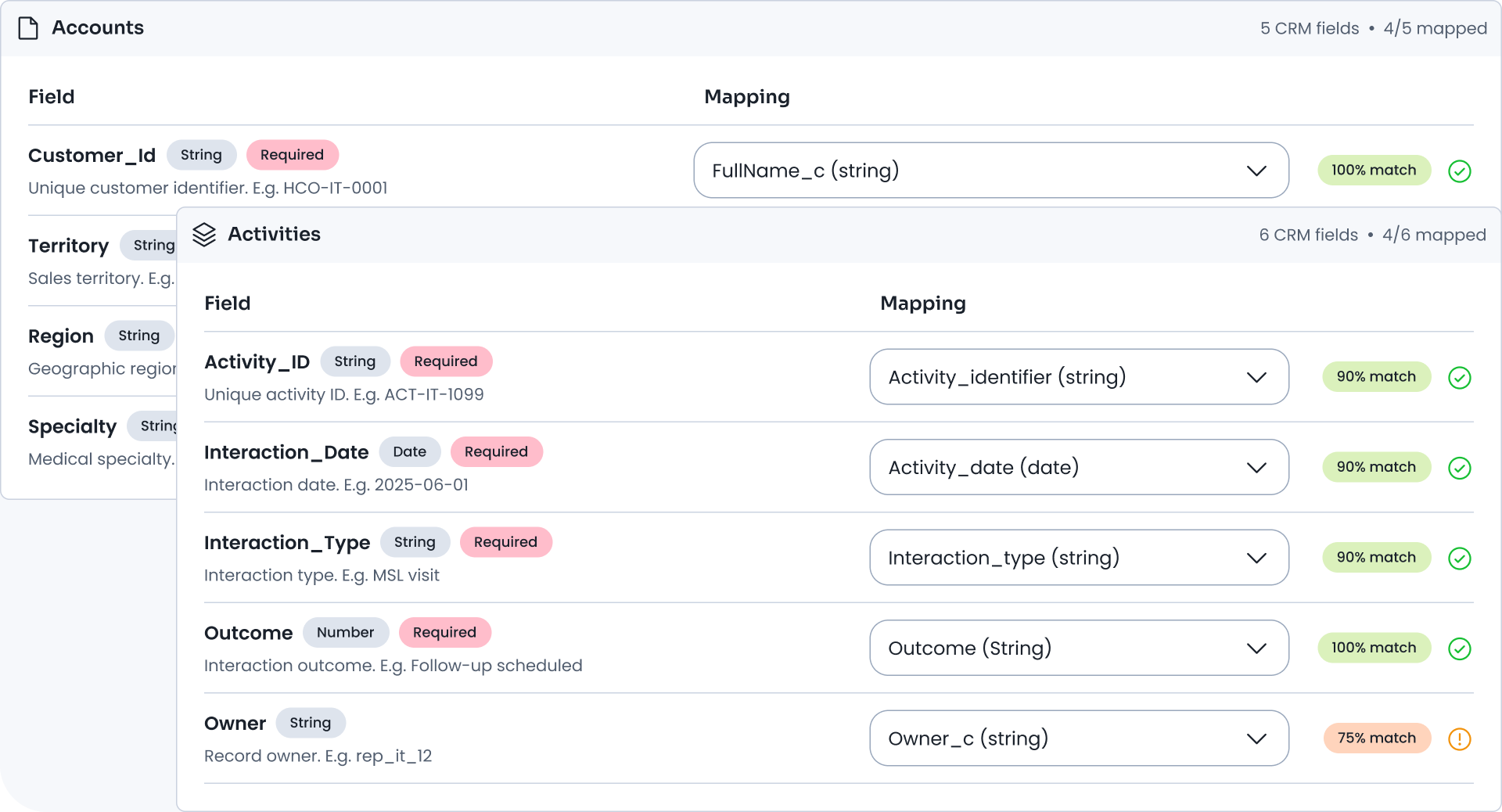Click the warning icon beside Owner mapping

pos(1458,738)
